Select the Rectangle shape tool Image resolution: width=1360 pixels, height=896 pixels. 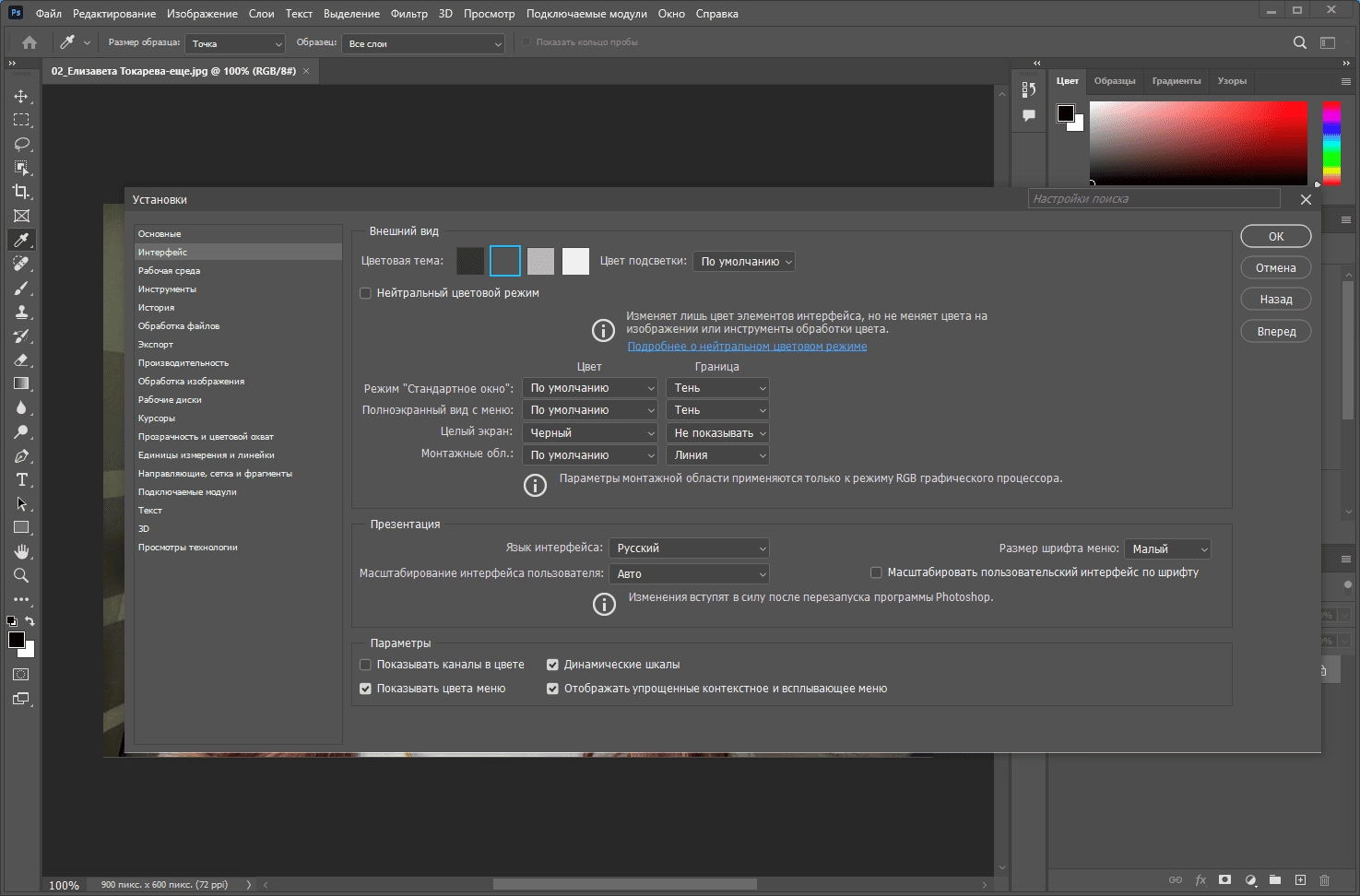21,528
